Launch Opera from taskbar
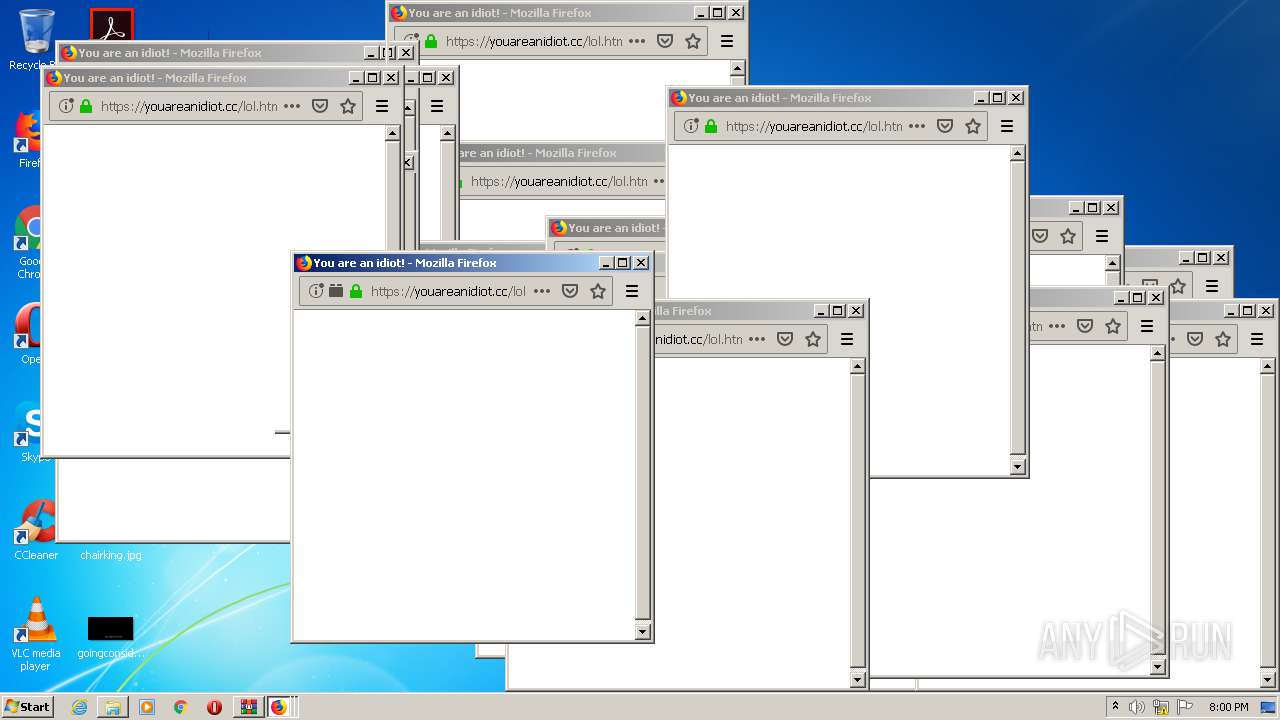The width and height of the screenshot is (1280, 720). pyautogui.click(x=214, y=707)
